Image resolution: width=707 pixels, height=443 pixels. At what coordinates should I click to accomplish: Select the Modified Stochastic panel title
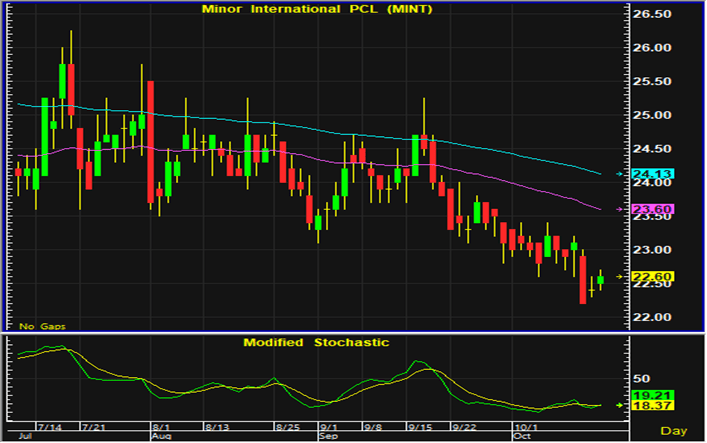click(x=316, y=342)
